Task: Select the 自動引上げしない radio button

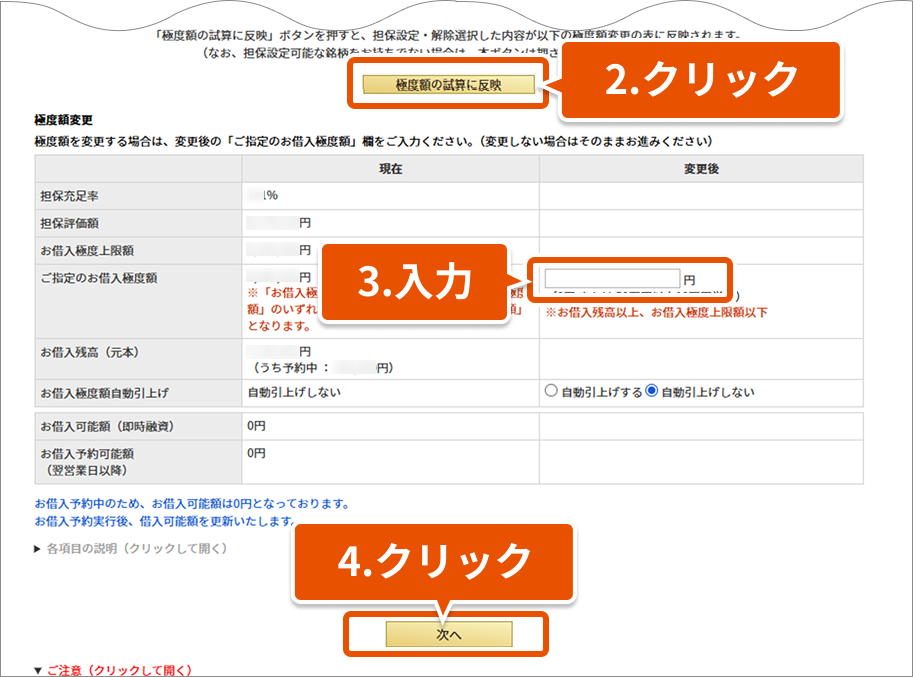Action: point(653,392)
